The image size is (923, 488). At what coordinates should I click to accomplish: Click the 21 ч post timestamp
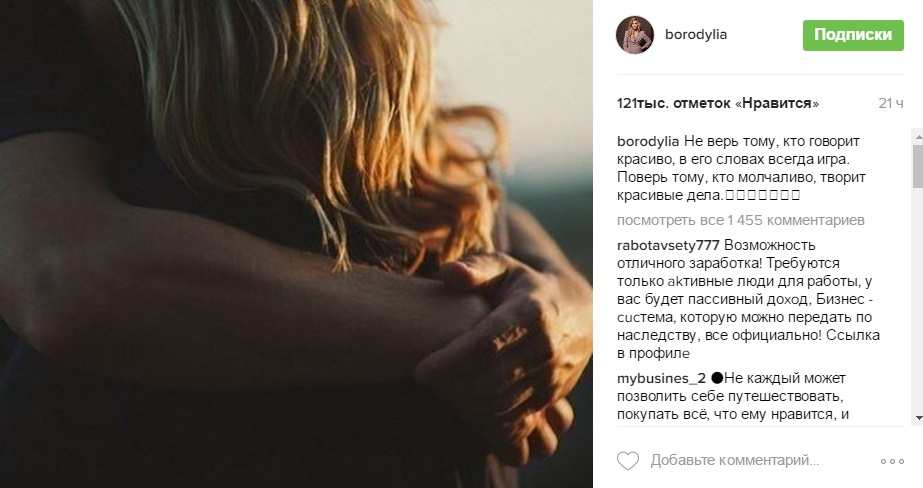(x=891, y=103)
